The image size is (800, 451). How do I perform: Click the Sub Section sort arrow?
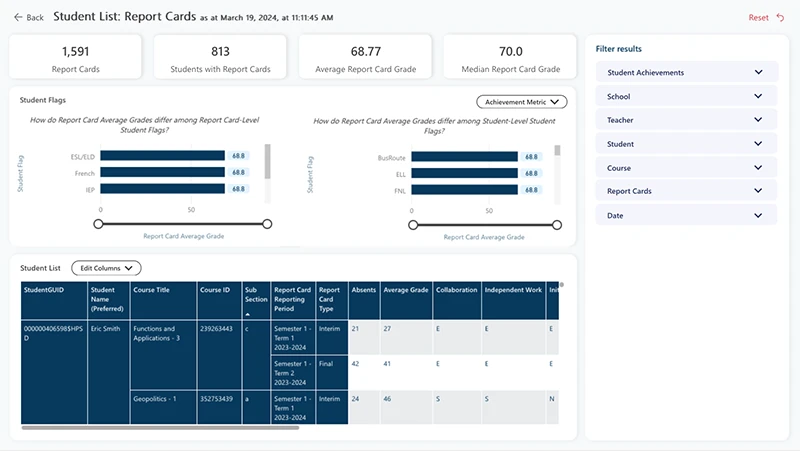click(247, 314)
